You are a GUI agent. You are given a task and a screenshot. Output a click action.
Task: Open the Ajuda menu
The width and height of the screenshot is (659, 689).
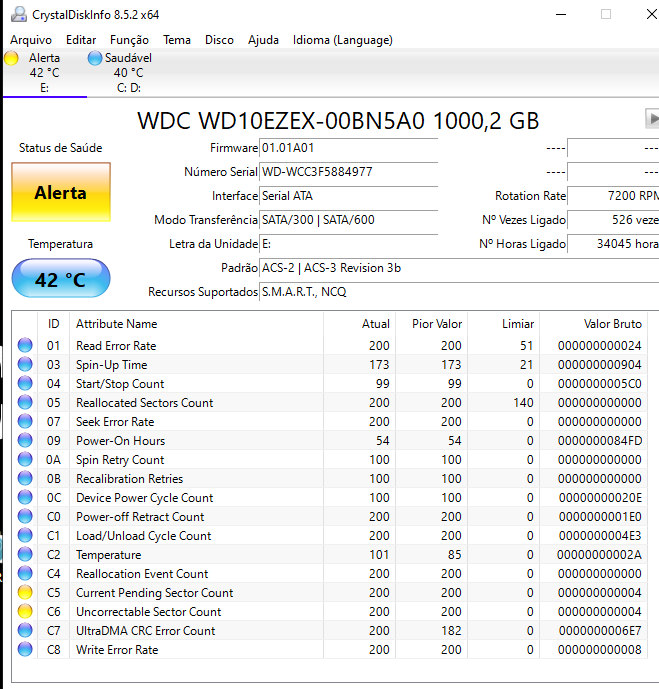263,40
